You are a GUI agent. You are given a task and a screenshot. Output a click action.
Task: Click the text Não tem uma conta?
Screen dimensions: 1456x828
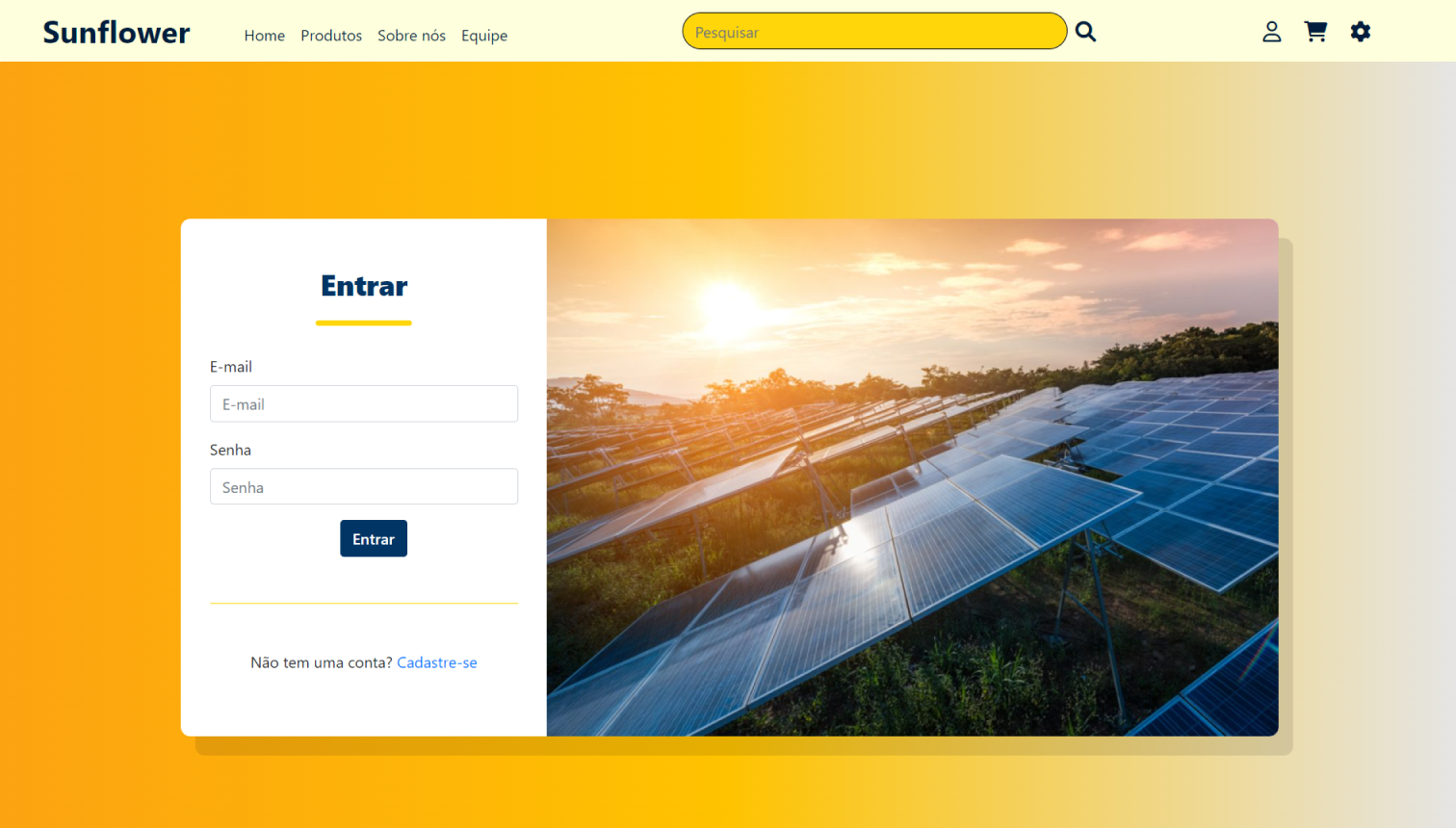pos(322,662)
